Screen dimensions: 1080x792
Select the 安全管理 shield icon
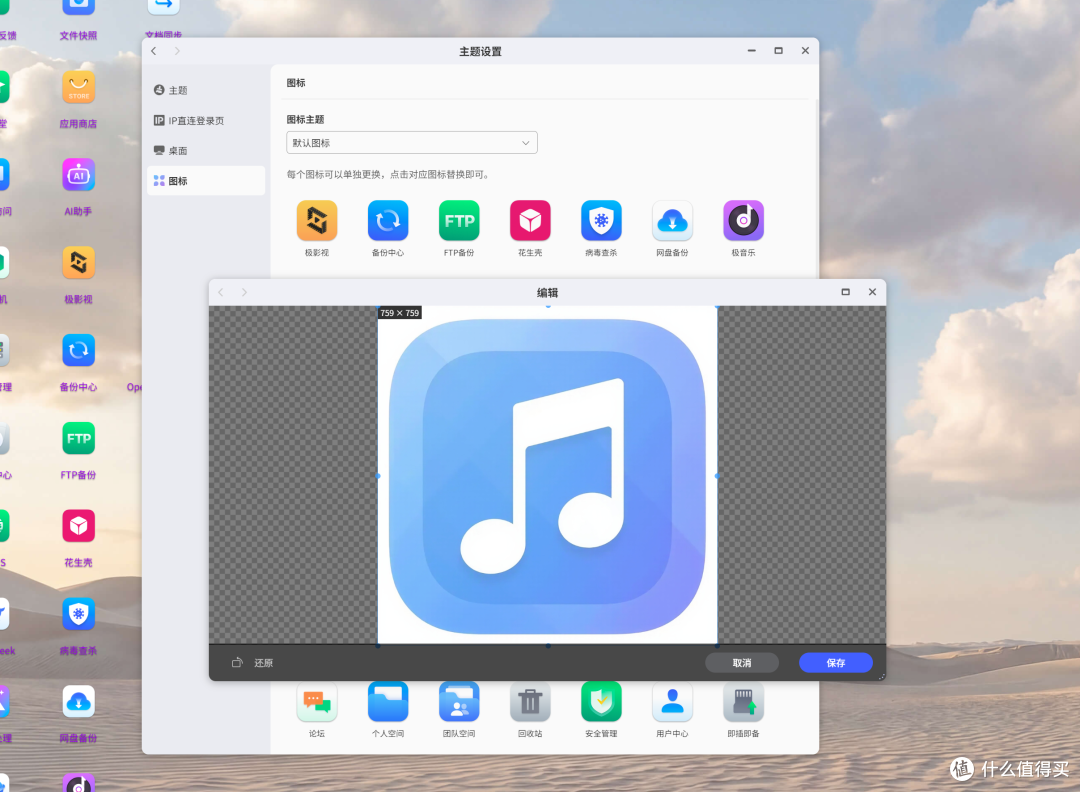coord(601,702)
